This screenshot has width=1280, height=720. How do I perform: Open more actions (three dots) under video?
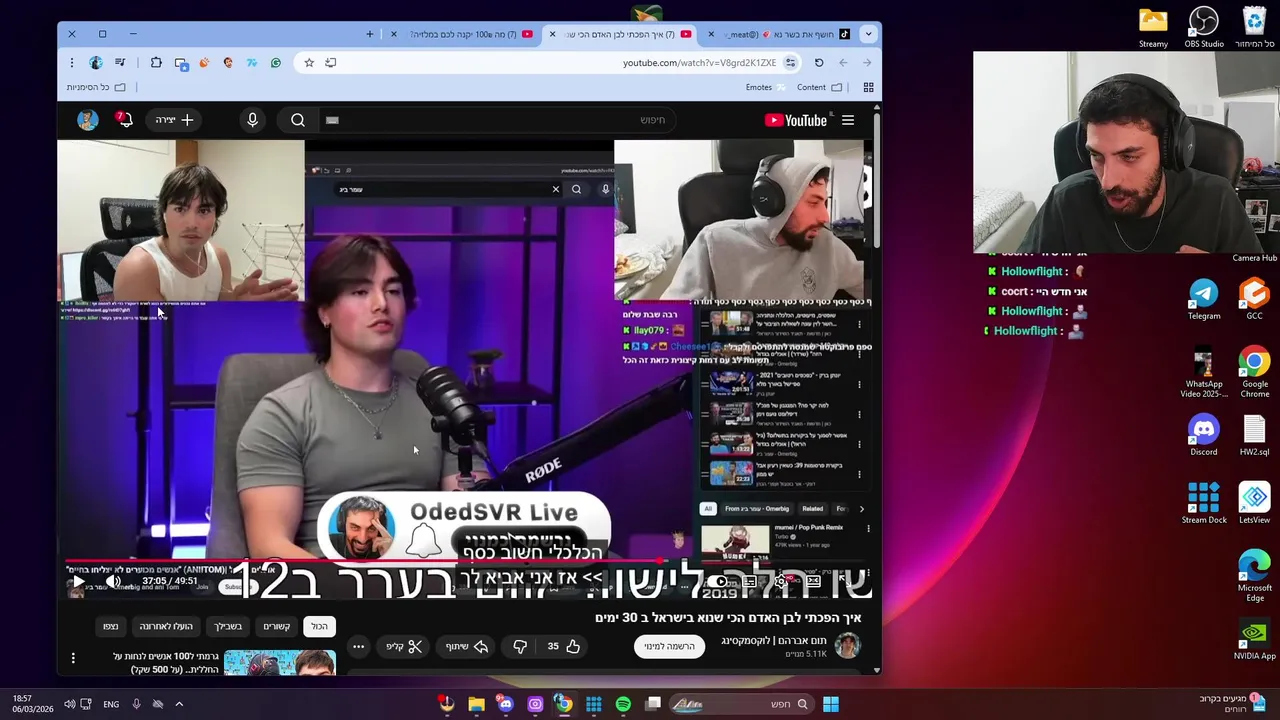(x=358, y=646)
